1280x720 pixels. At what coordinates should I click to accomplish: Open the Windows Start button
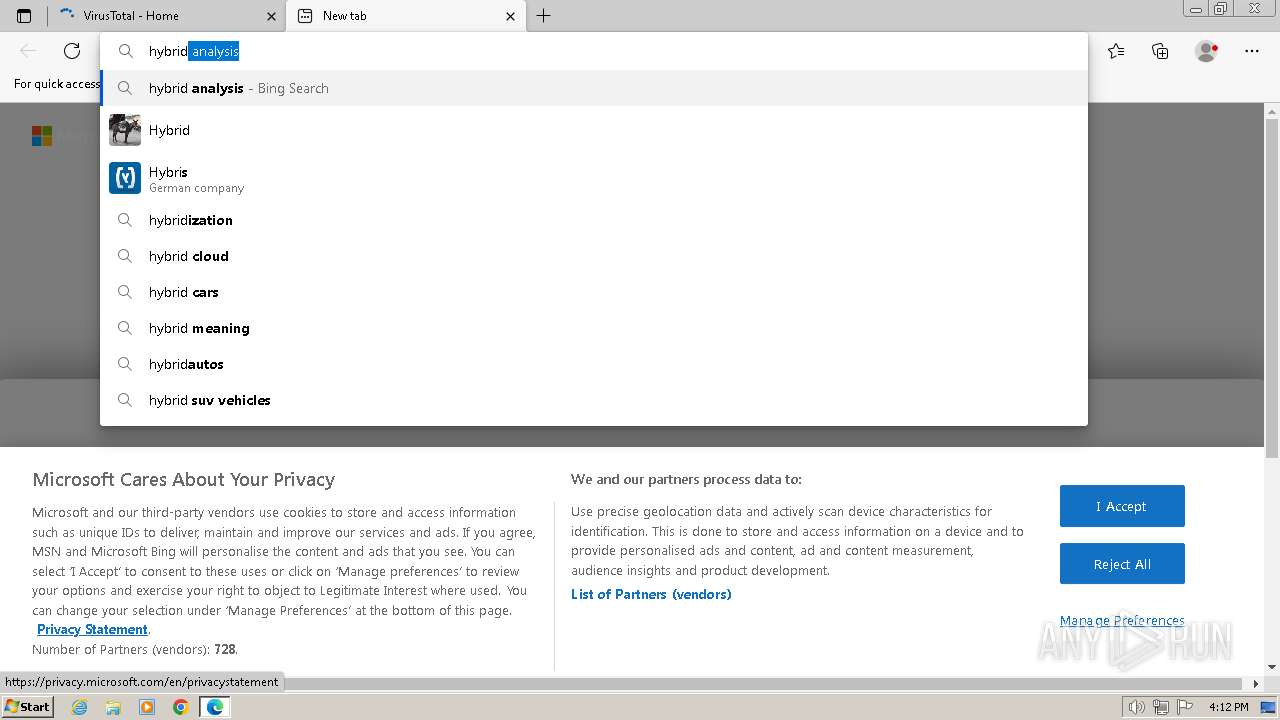pyautogui.click(x=27, y=706)
